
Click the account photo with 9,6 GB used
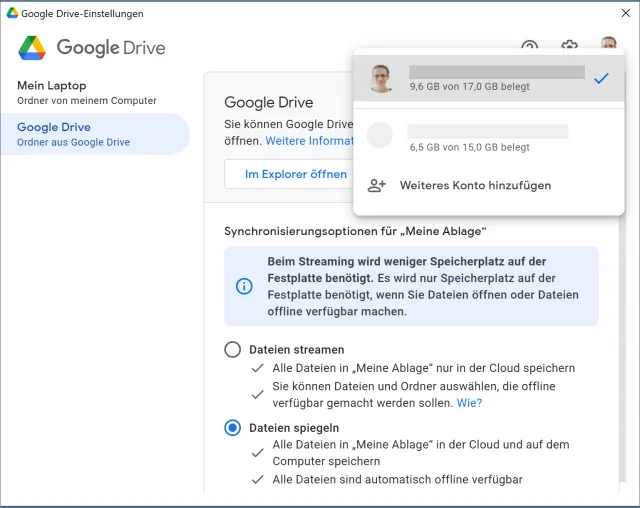(381, 78)
